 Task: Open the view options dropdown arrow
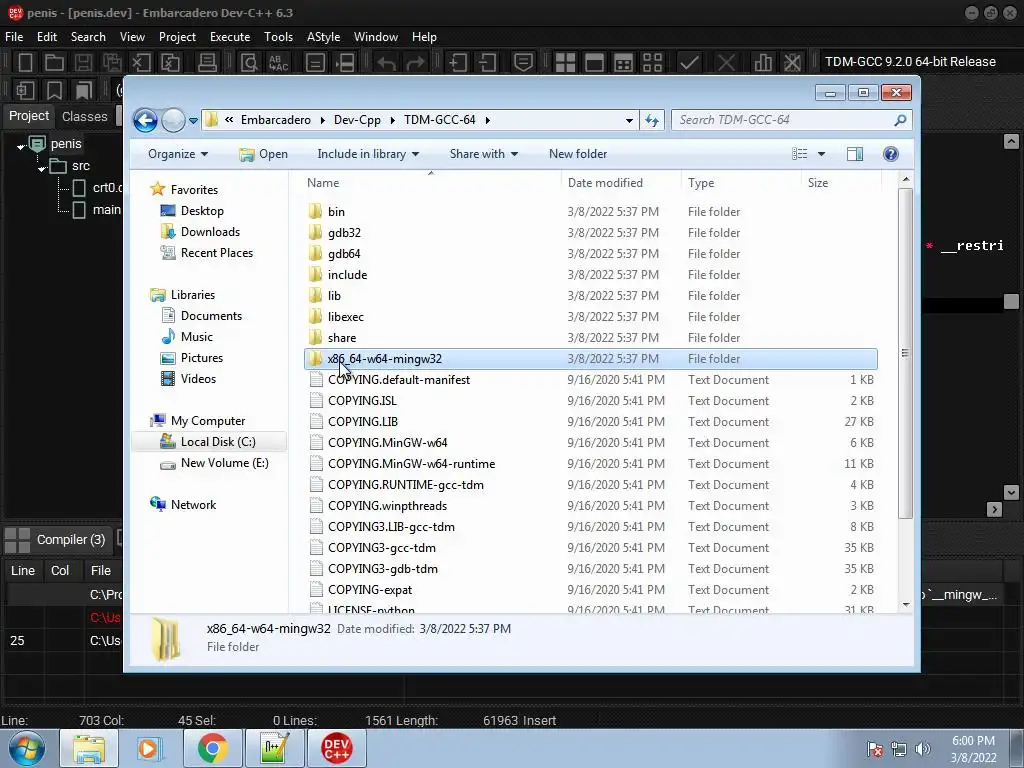click(822, 154)
